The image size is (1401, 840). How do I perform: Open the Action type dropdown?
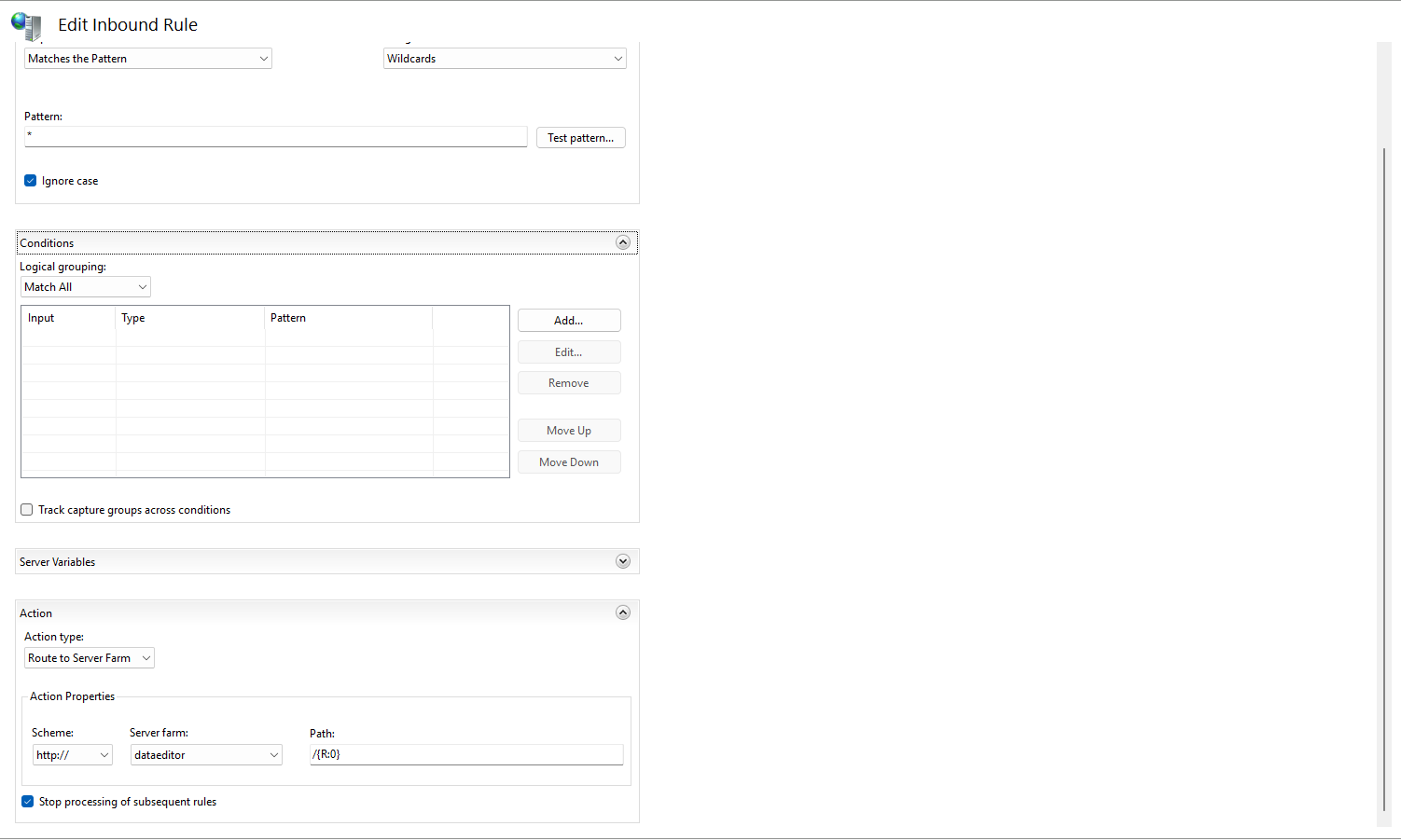click(x=90, y=658)
